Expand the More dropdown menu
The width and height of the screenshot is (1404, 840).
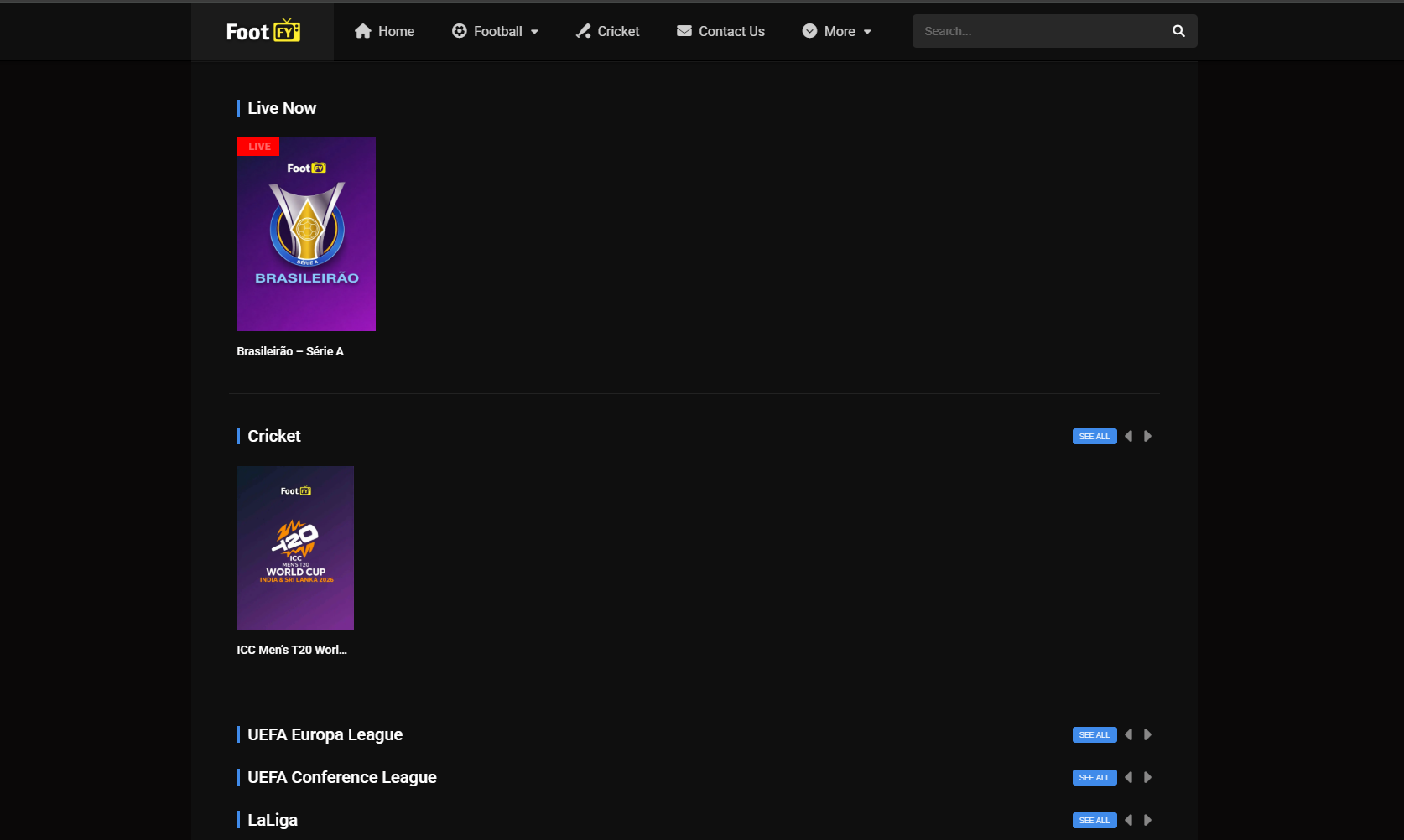(837, 31)
